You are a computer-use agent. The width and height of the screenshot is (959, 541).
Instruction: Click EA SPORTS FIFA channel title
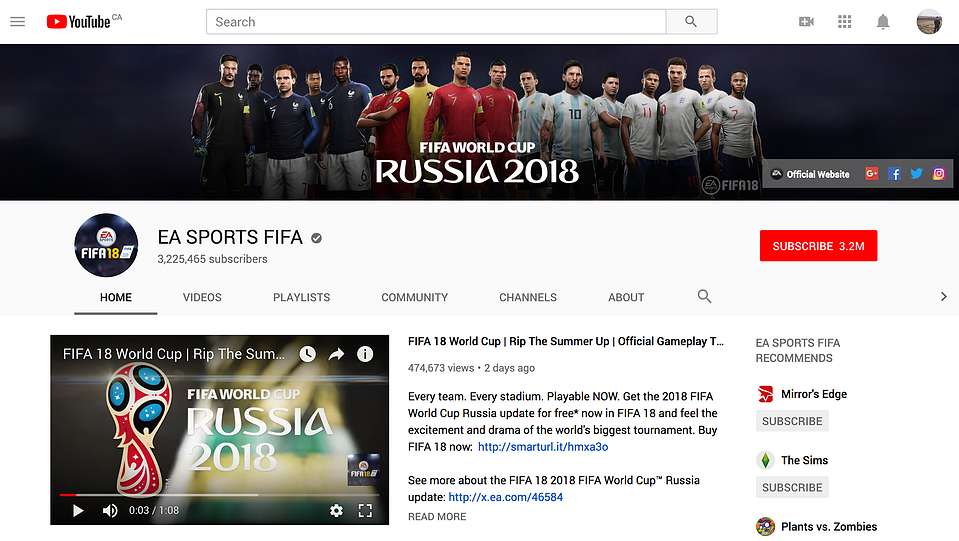click(230, 237)
